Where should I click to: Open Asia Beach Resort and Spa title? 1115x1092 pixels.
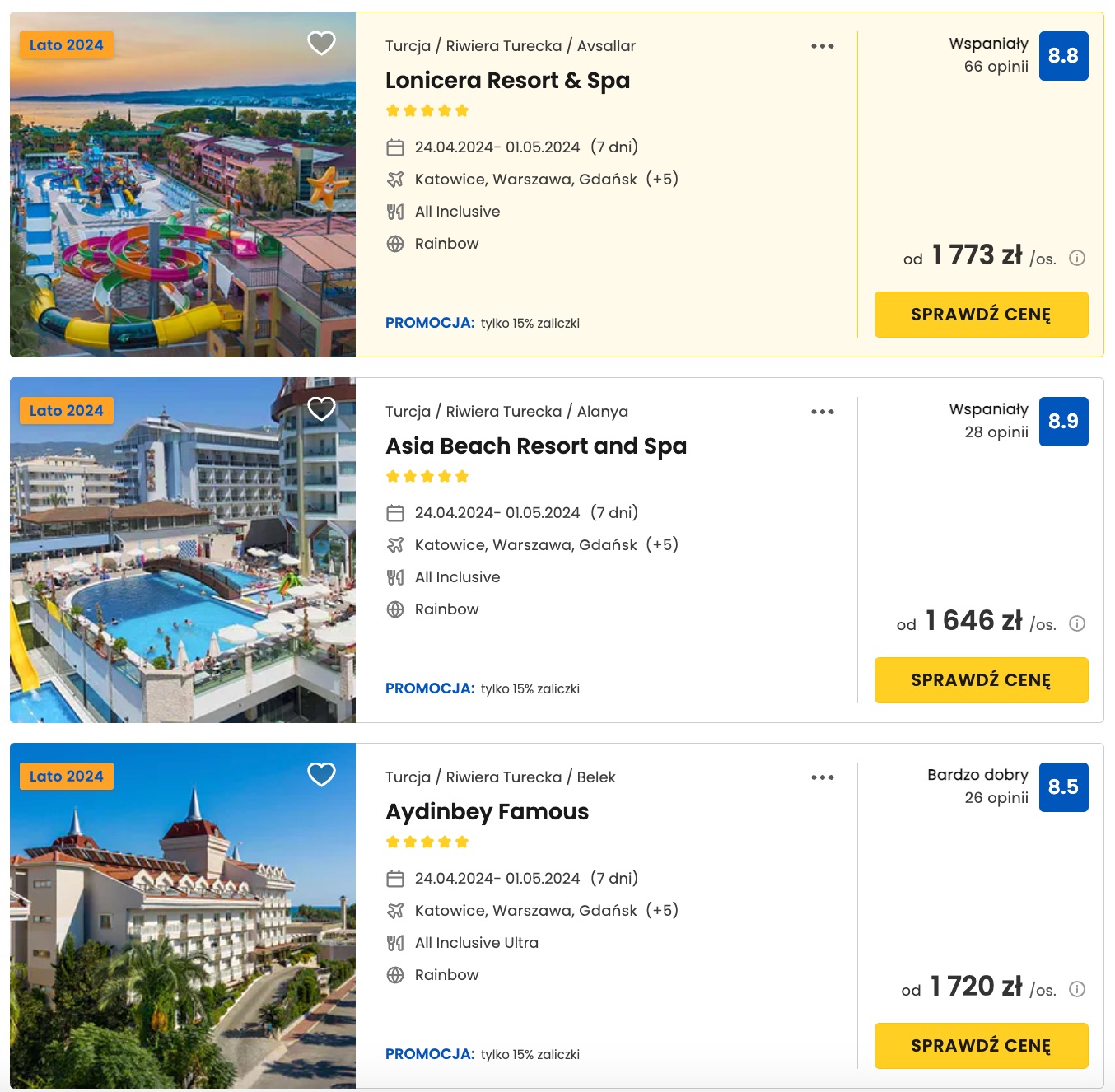point(536,446)
